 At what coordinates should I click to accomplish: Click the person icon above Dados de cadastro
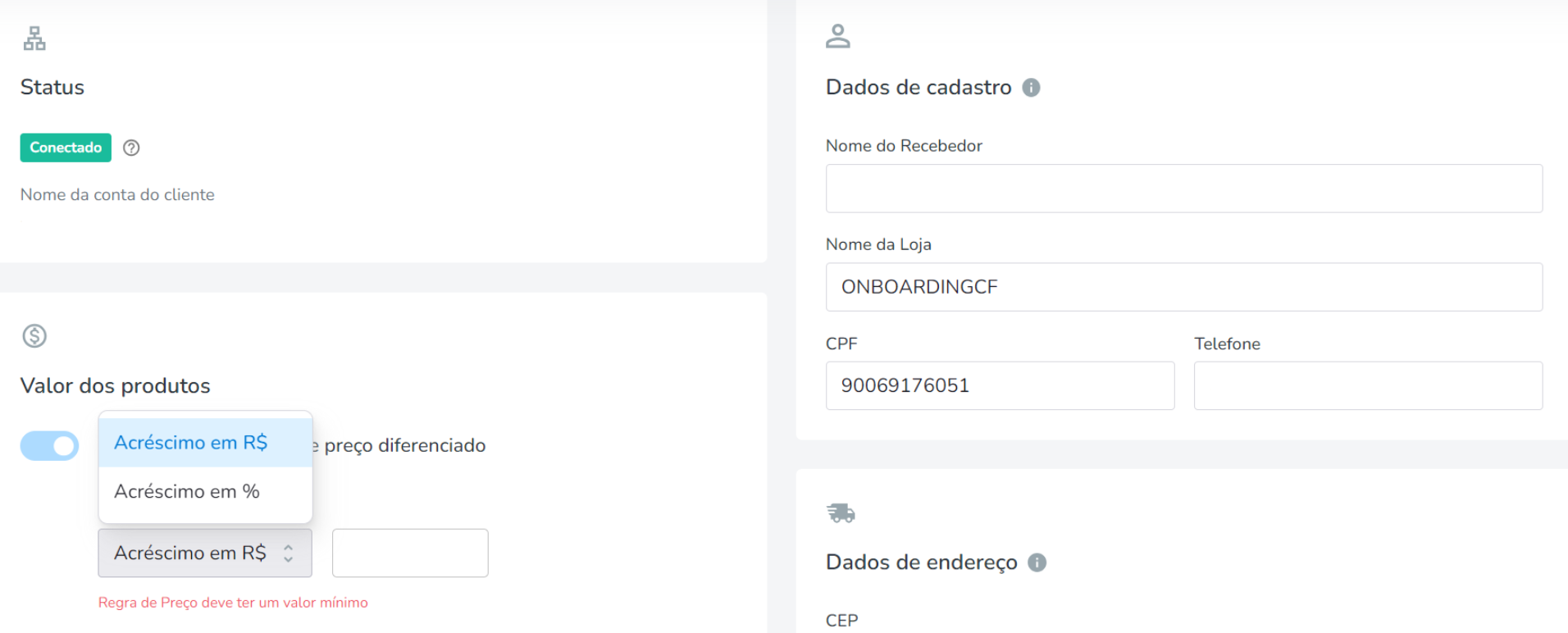coord(838,36)
